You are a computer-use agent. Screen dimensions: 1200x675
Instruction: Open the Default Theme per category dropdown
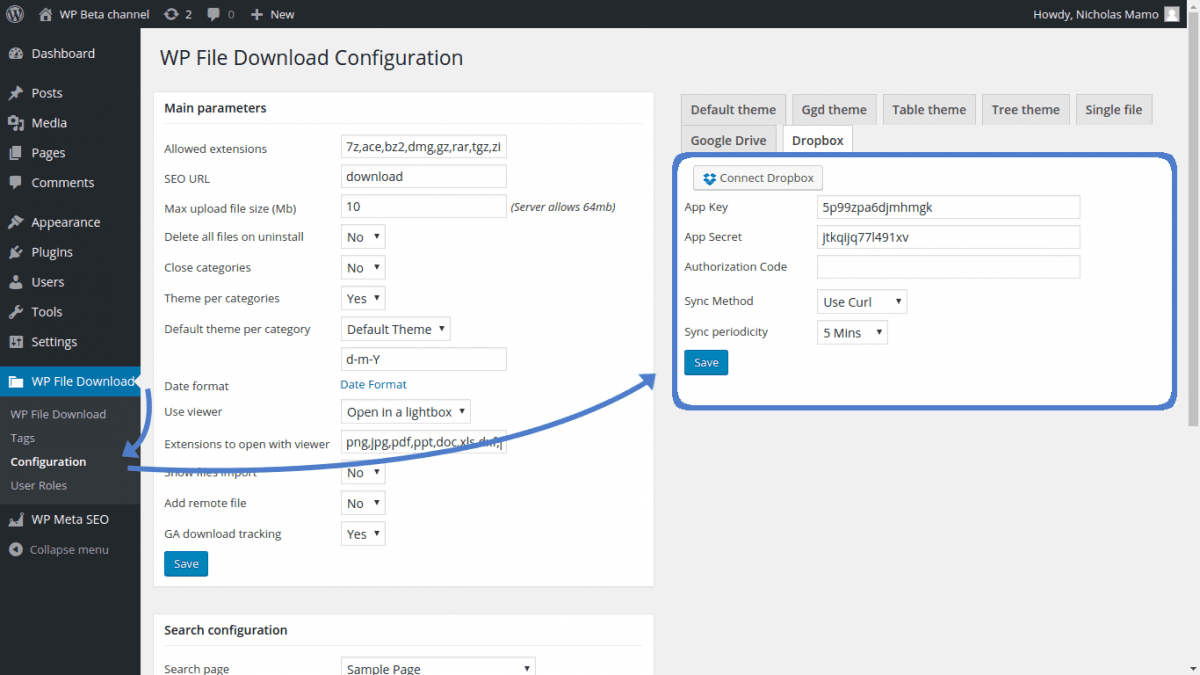click(396, 329)
